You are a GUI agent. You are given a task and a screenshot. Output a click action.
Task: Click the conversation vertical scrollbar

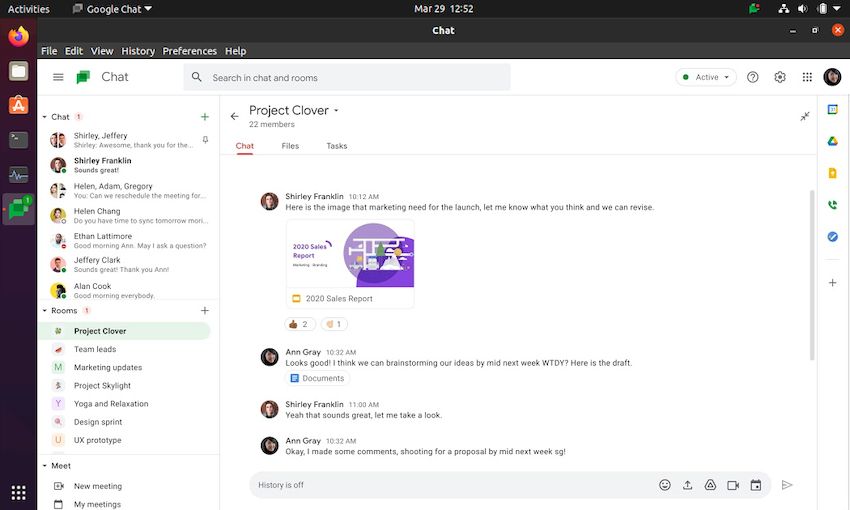812,275
